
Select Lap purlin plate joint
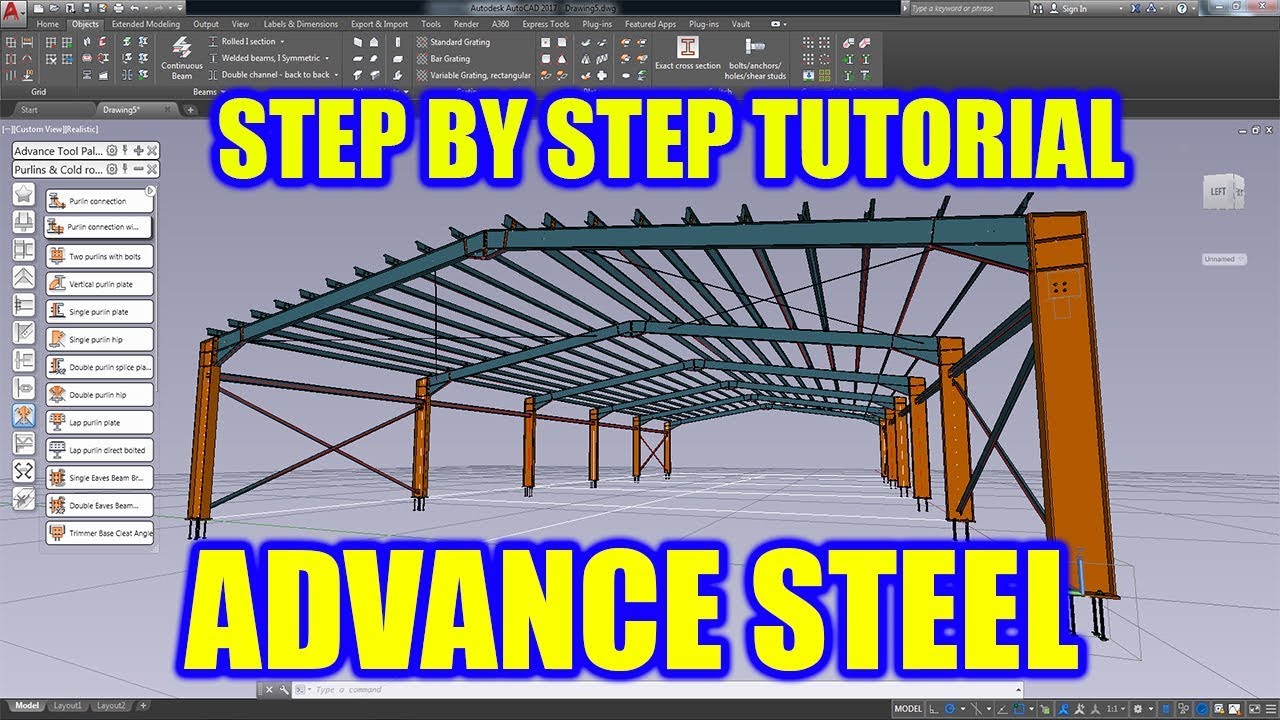point(99,422)
